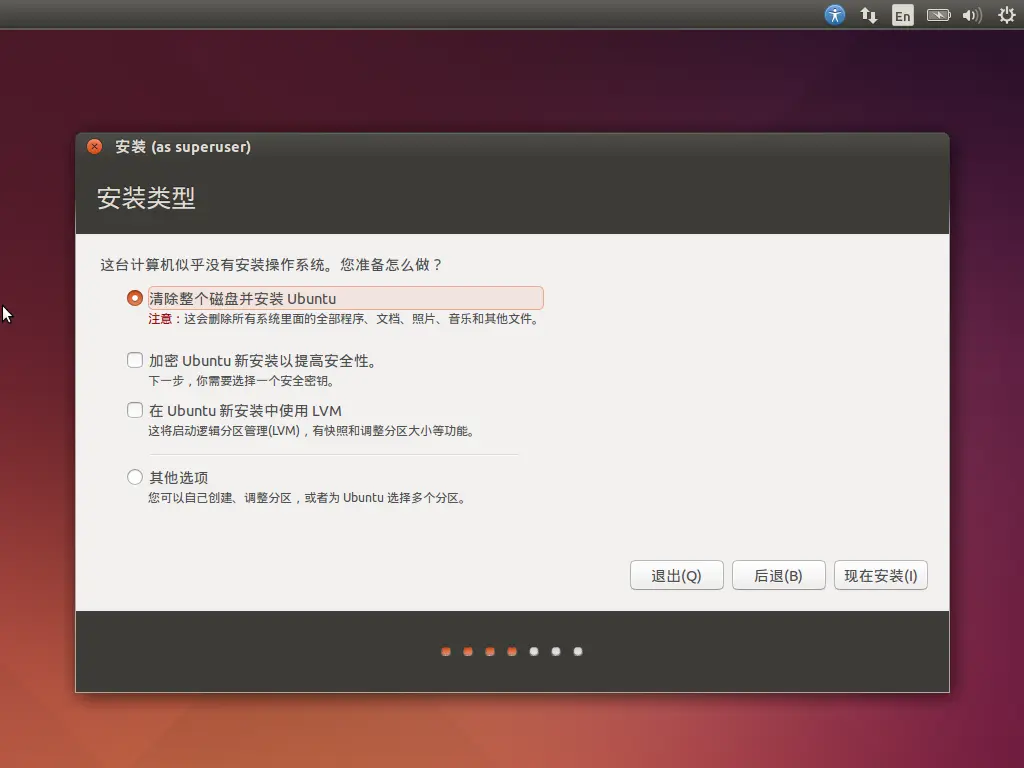Image resolution: width=1024 pixels, height=768 pixels.
Task: Click the 后退(B) button
Action: [x=778, y=575]
